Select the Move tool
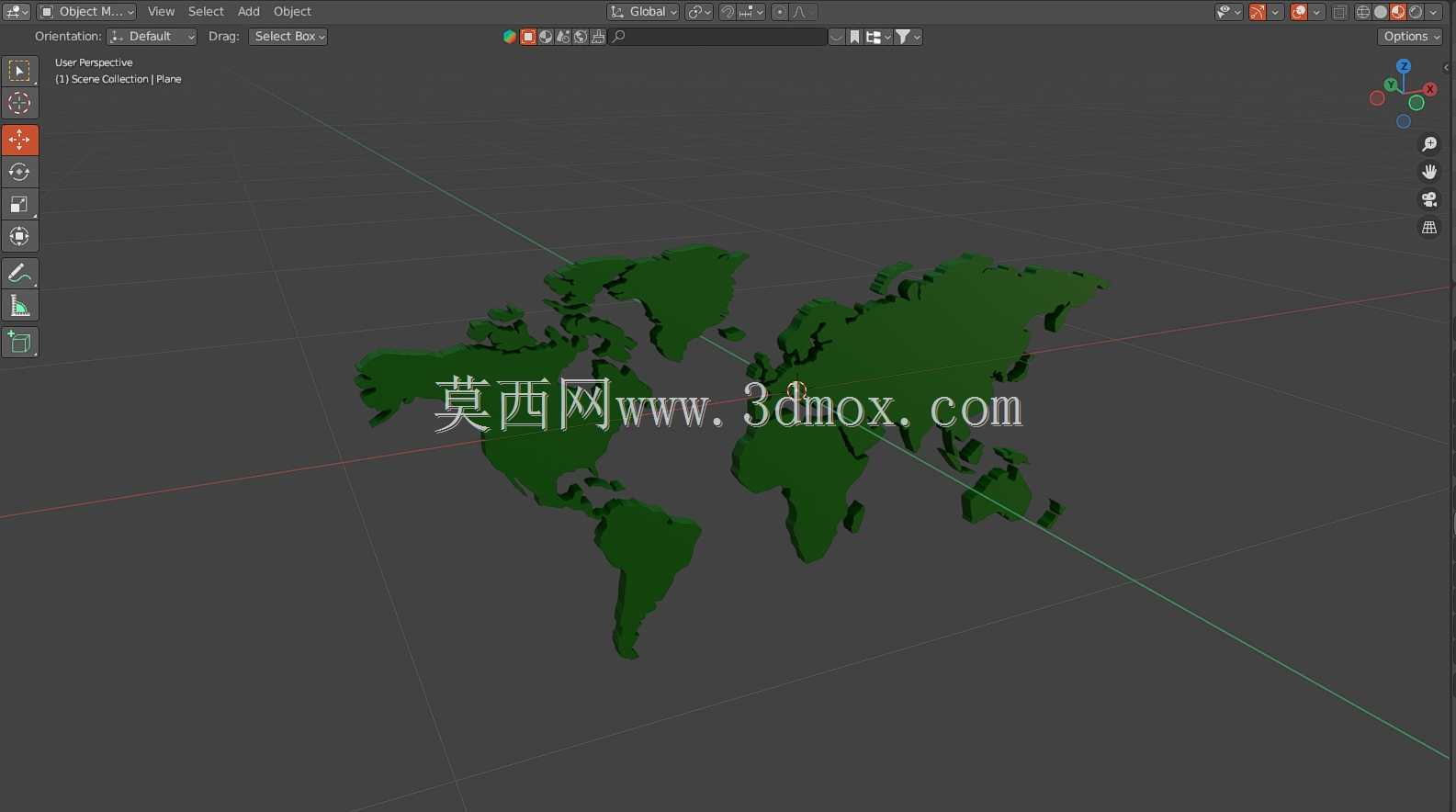The width and height of the screenshot is (1456, 812). tap(19, 140)
